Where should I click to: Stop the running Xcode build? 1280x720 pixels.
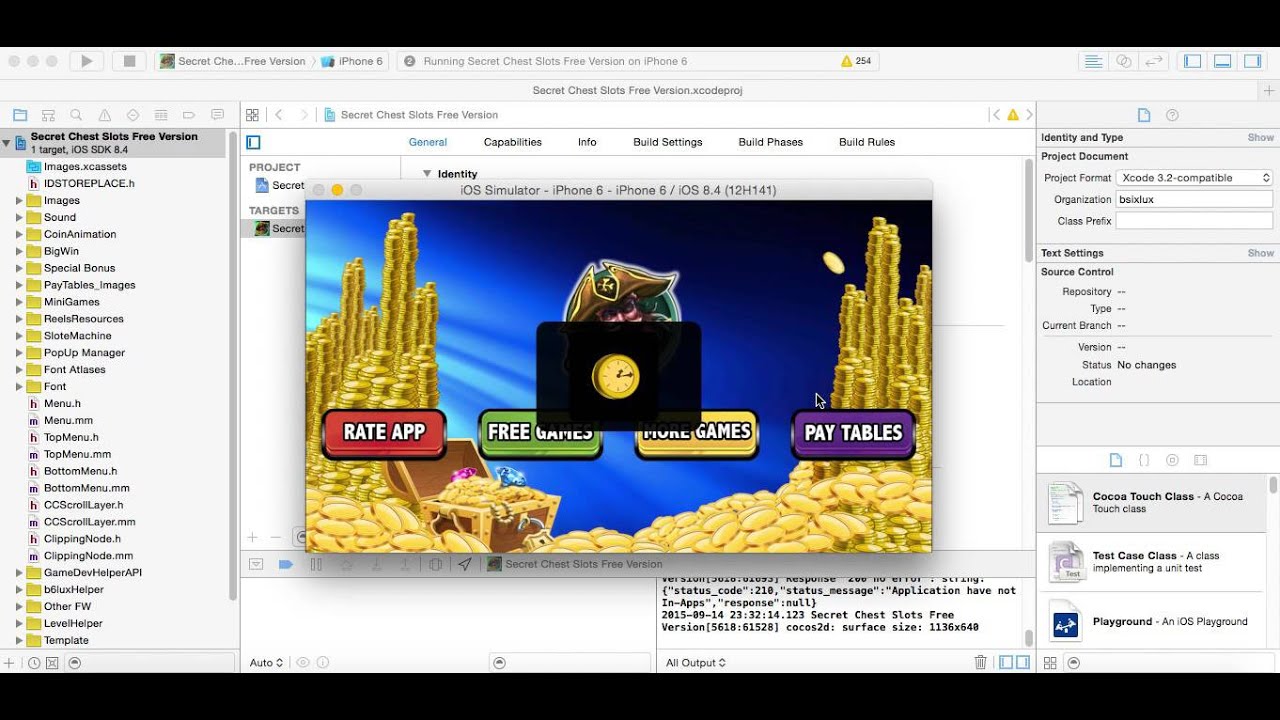click(x=129, y=61)
